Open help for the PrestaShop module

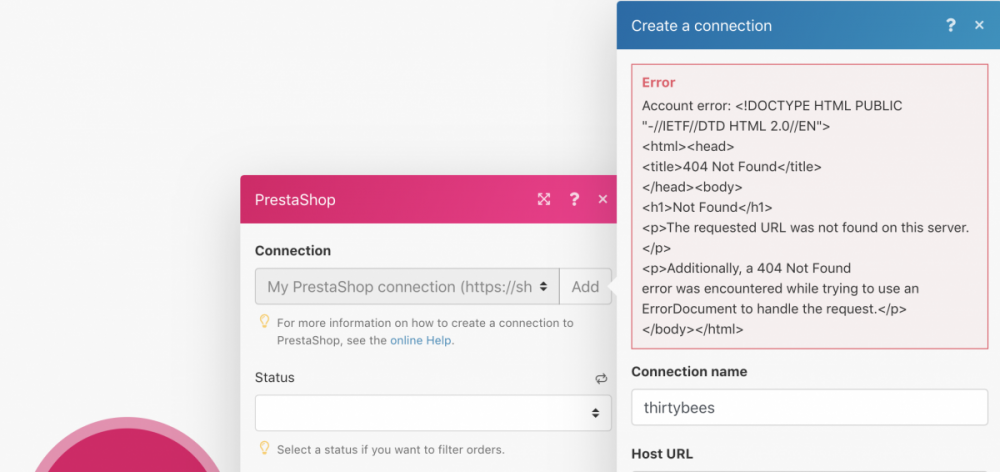tap(574, 200)
